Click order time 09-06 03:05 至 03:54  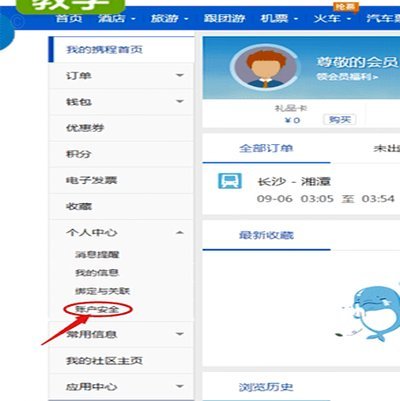[326, 199]
